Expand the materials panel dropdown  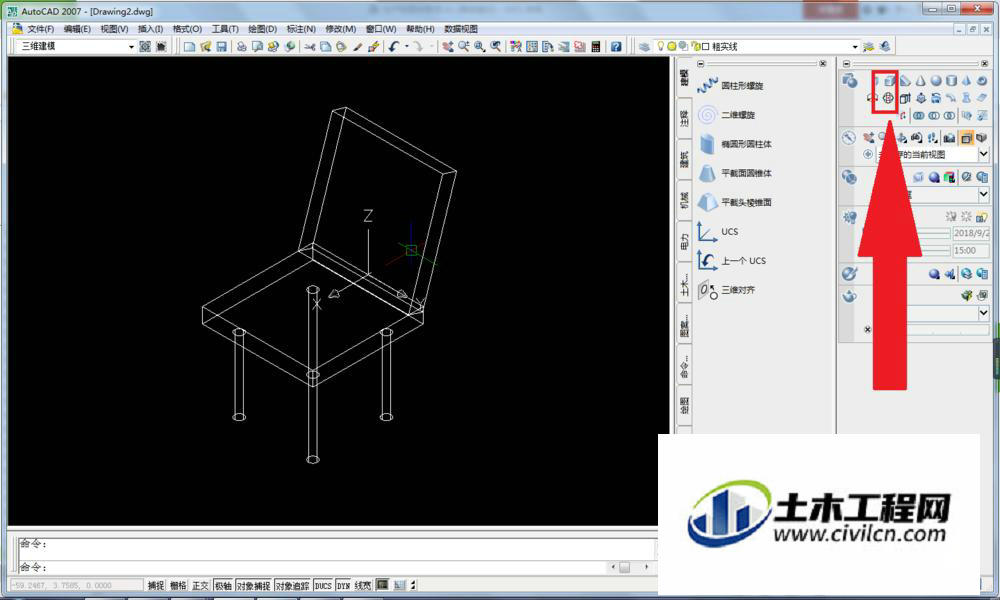[x=983, y=313]
